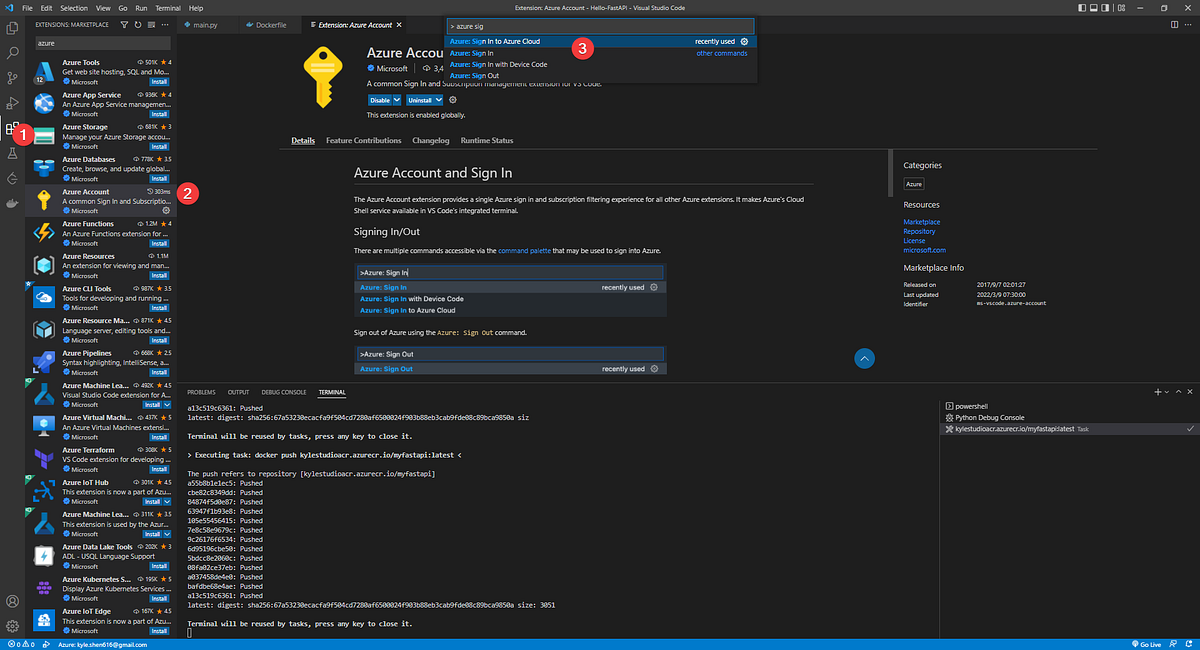Select the Azure icon in Activity Bar
Viewport: 1200px width, 650px height.
[13, 180]
